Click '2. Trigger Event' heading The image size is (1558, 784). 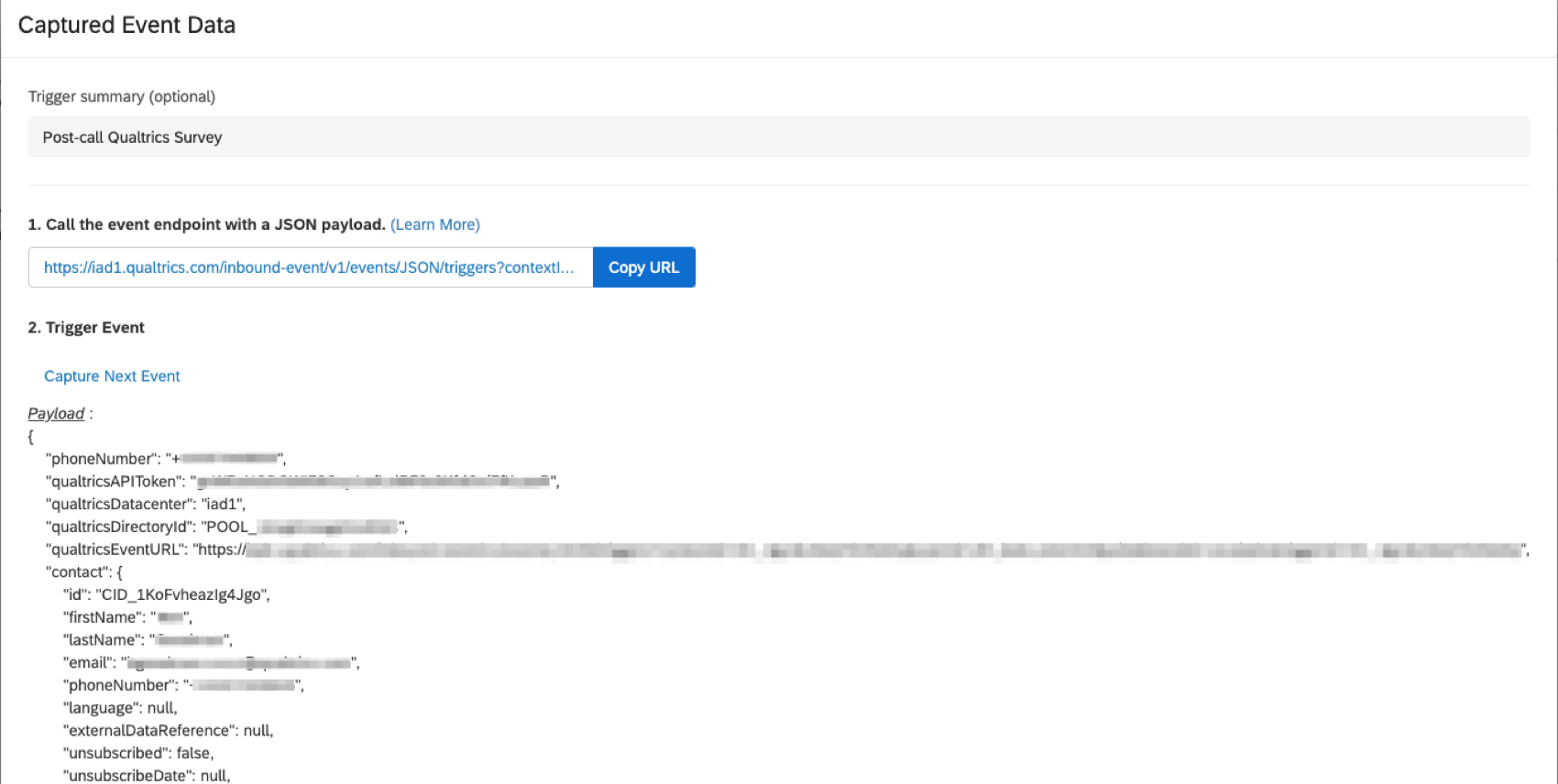point(86,328)
